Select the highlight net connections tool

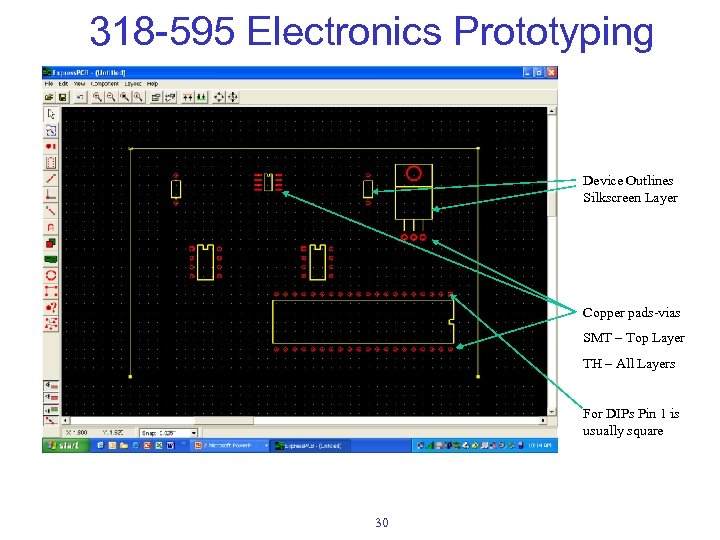click(51, 323)
